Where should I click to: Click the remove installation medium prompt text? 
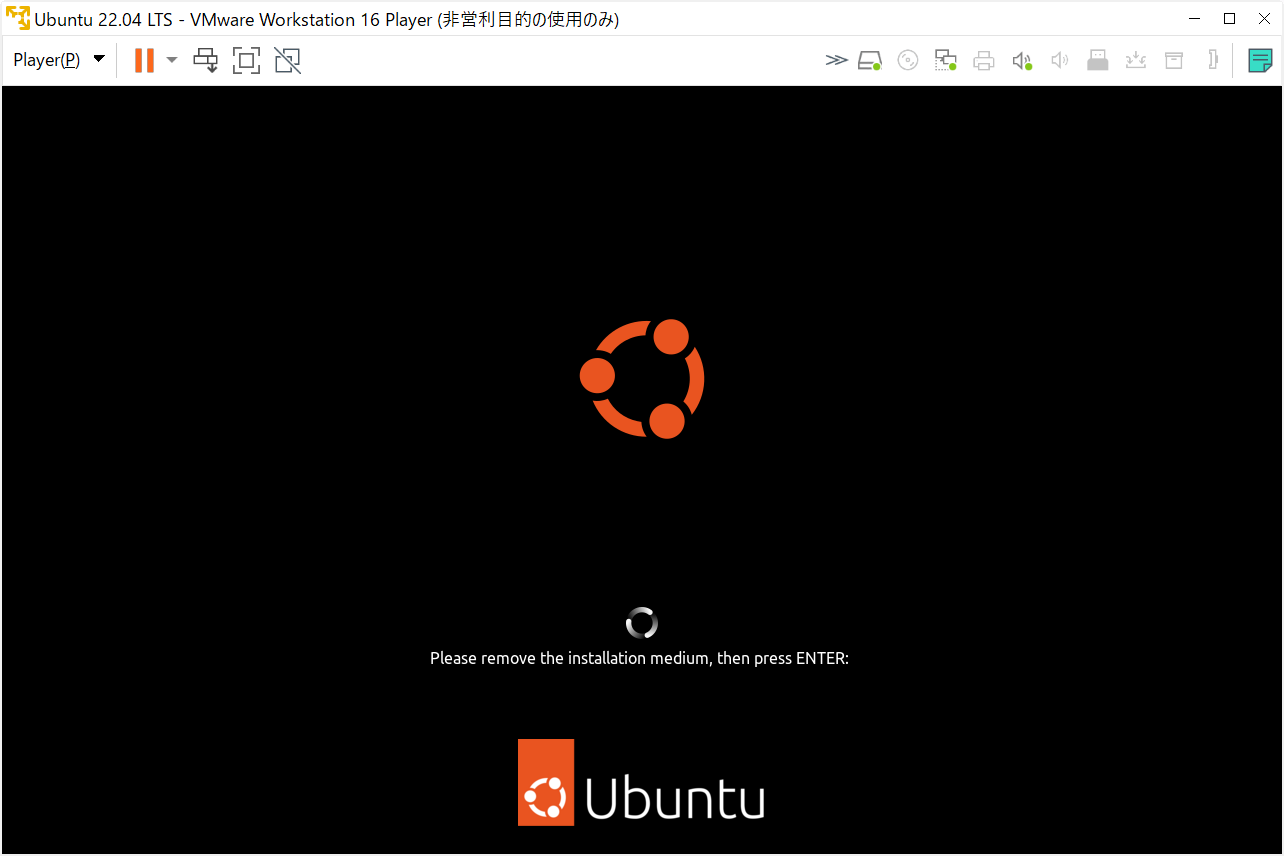click(x=639, y=658)
